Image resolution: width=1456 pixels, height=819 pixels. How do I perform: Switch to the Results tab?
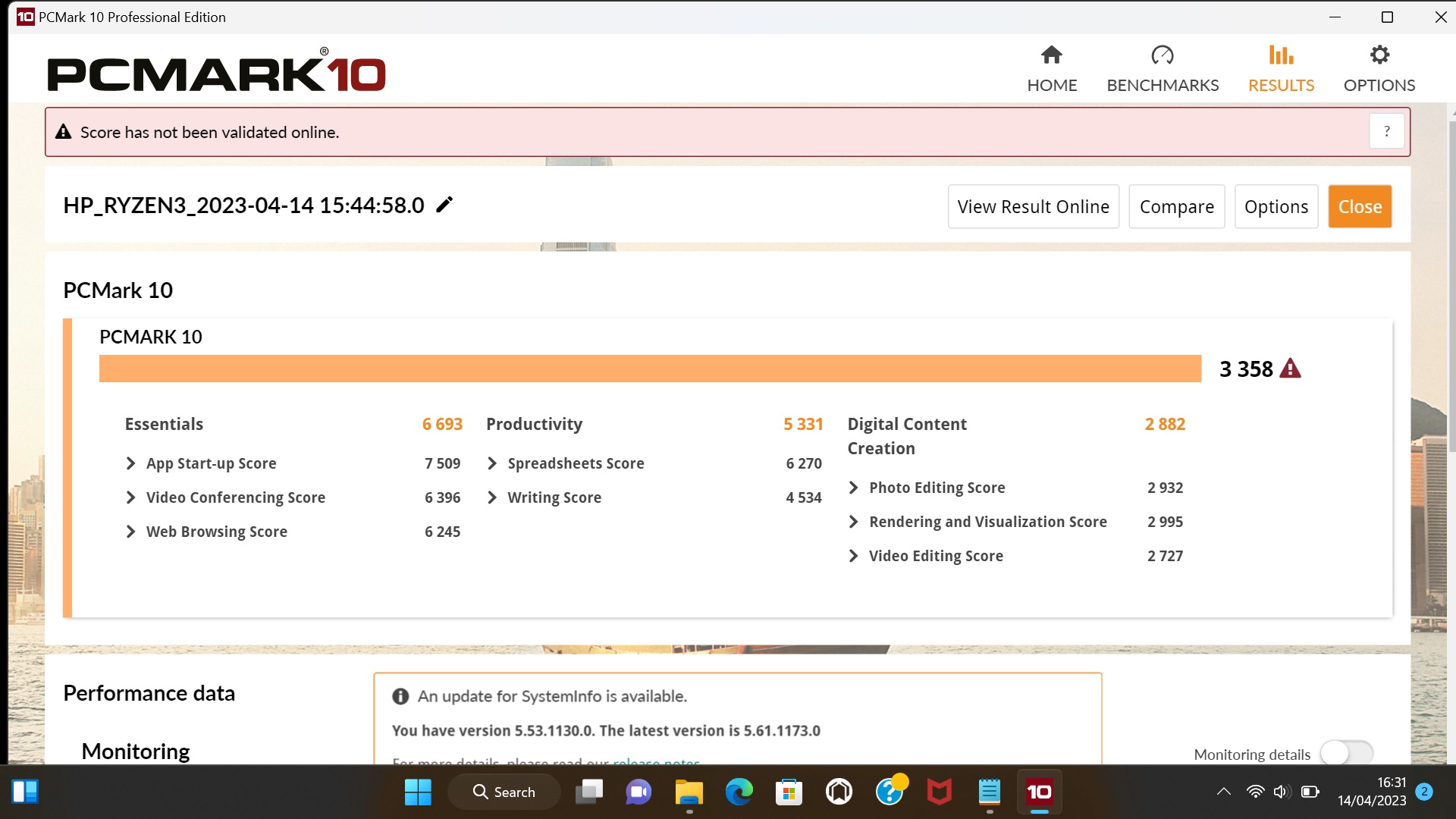1281,68
